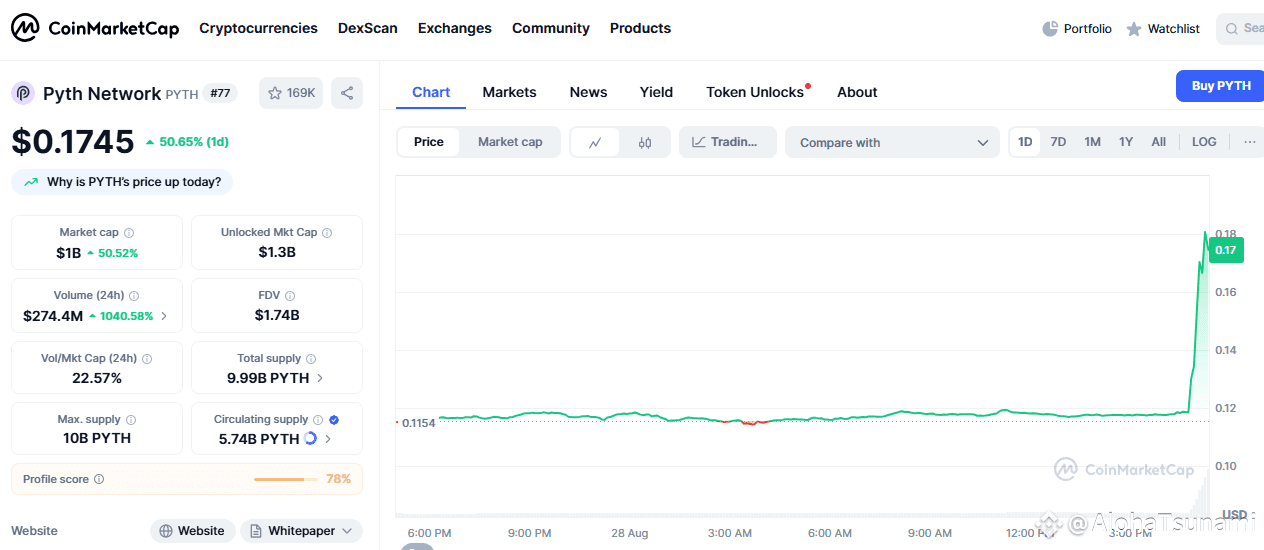1264x550 pixels.
Task: Click the Profile score progress bar
Action: click(x=286, y=479)
